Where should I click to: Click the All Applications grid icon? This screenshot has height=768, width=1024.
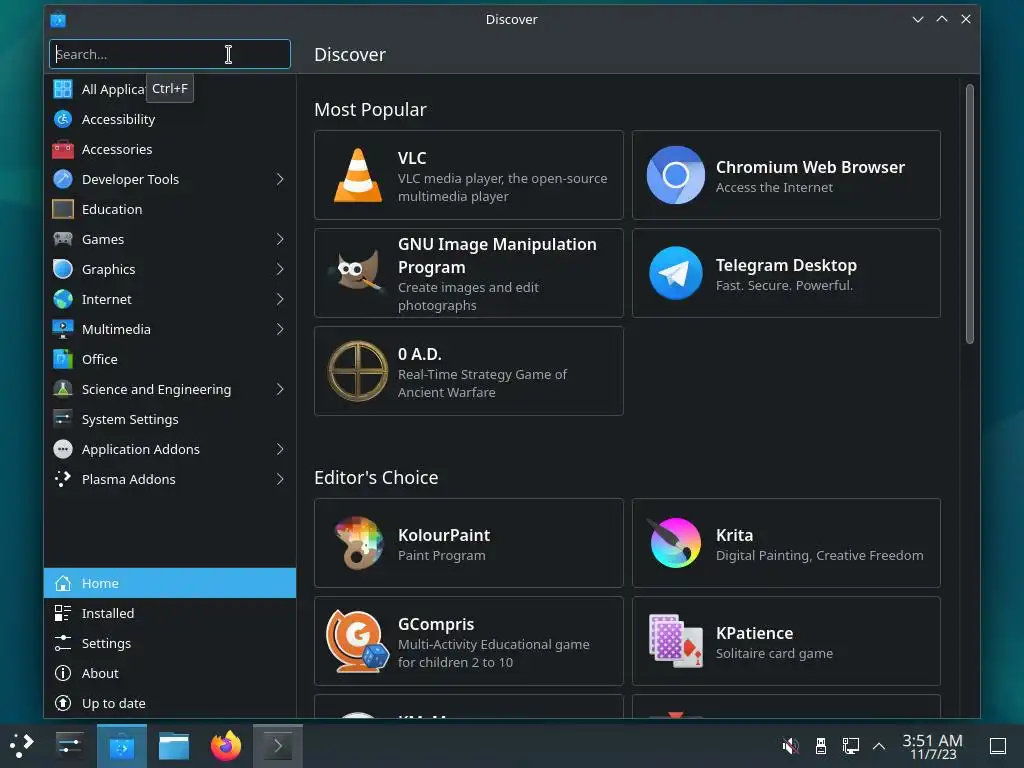[63, 89]
